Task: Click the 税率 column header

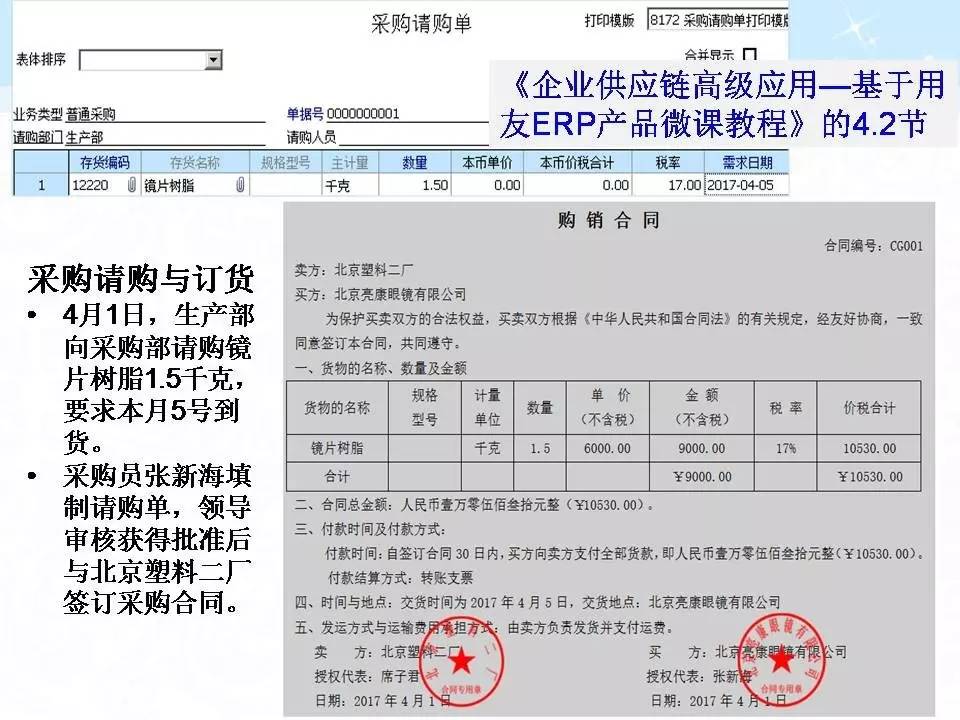Action: [669, 162]
